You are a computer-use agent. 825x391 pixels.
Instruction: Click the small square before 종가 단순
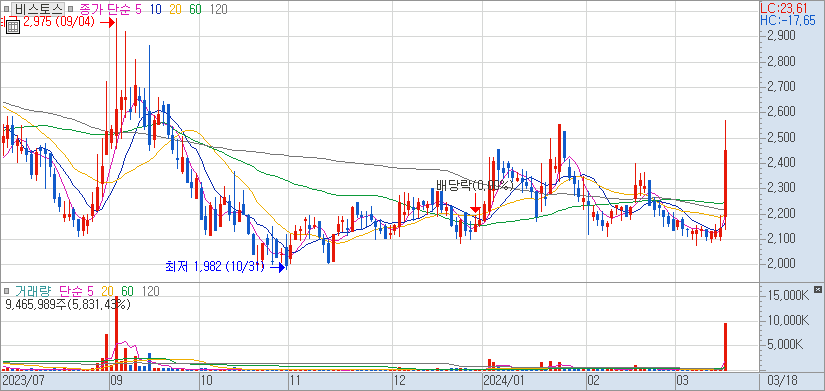coord(71,9)
